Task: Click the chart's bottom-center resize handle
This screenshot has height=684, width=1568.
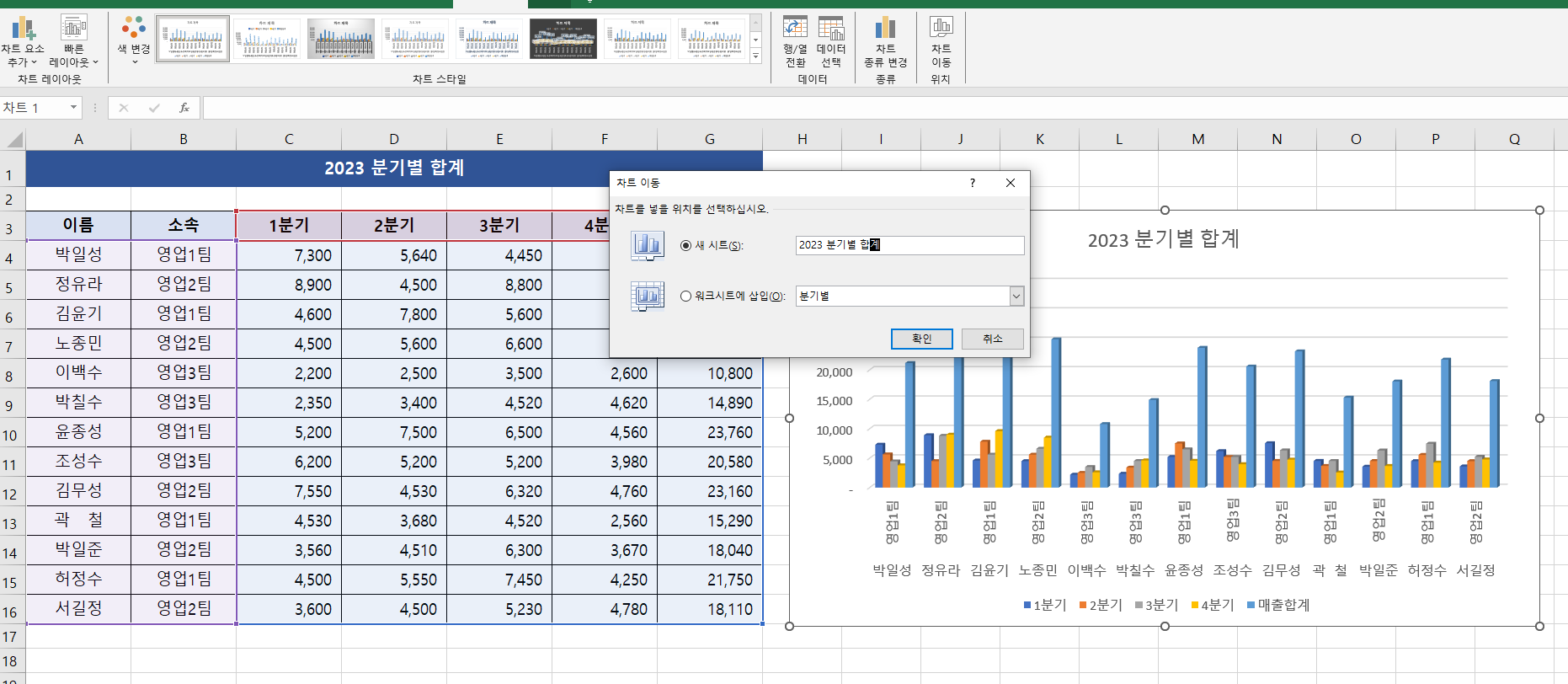Action: point(1165,626)
